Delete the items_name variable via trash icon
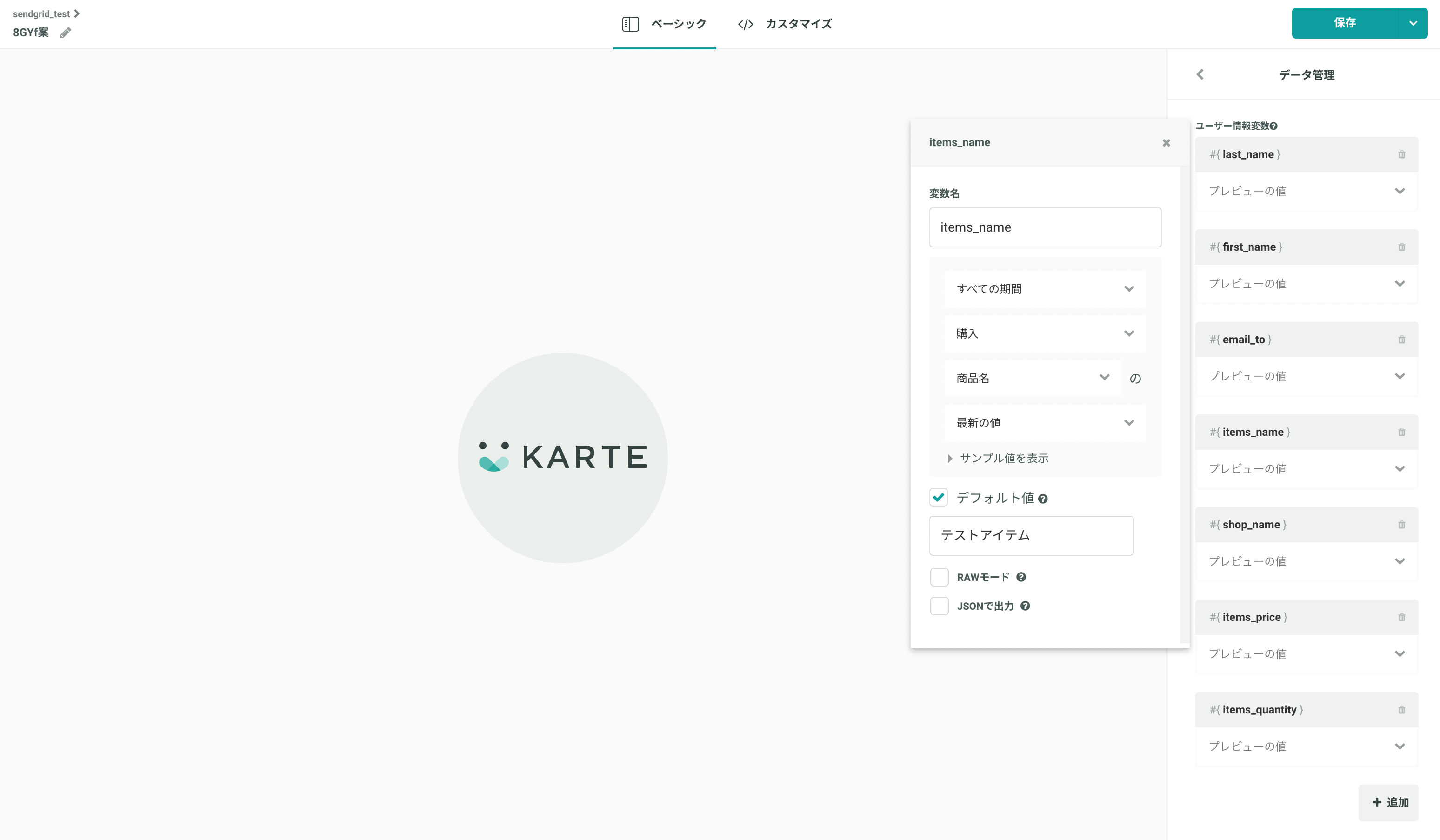Image resolution: width=1440 pixels, height=840 pixels. click(1402, 432)
